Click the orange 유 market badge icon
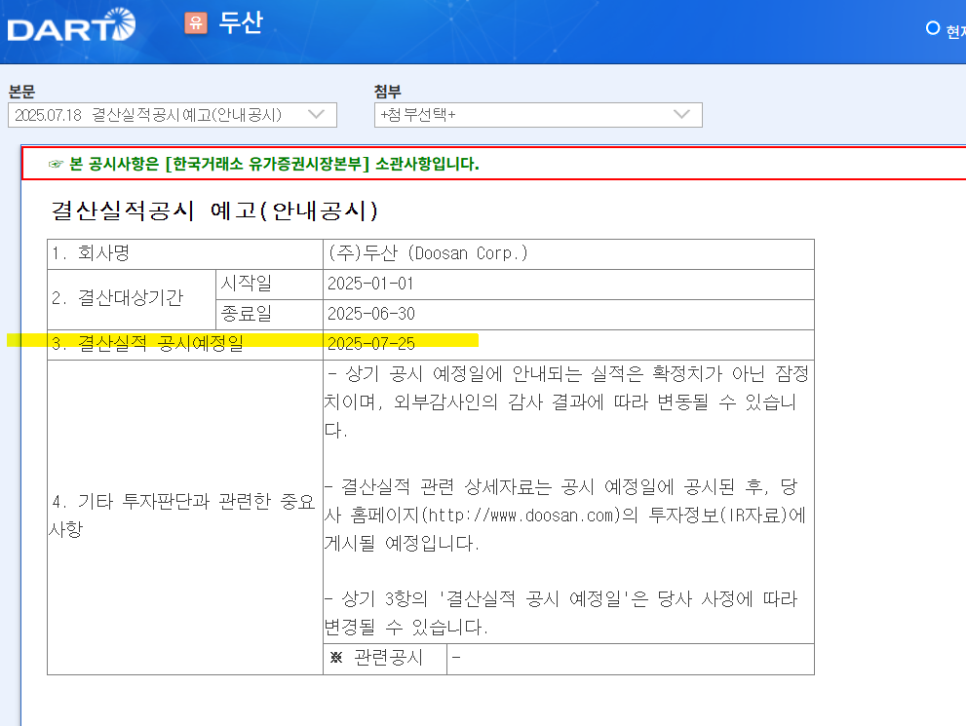Viewport: 966px width, 726px height. [196, 23]
